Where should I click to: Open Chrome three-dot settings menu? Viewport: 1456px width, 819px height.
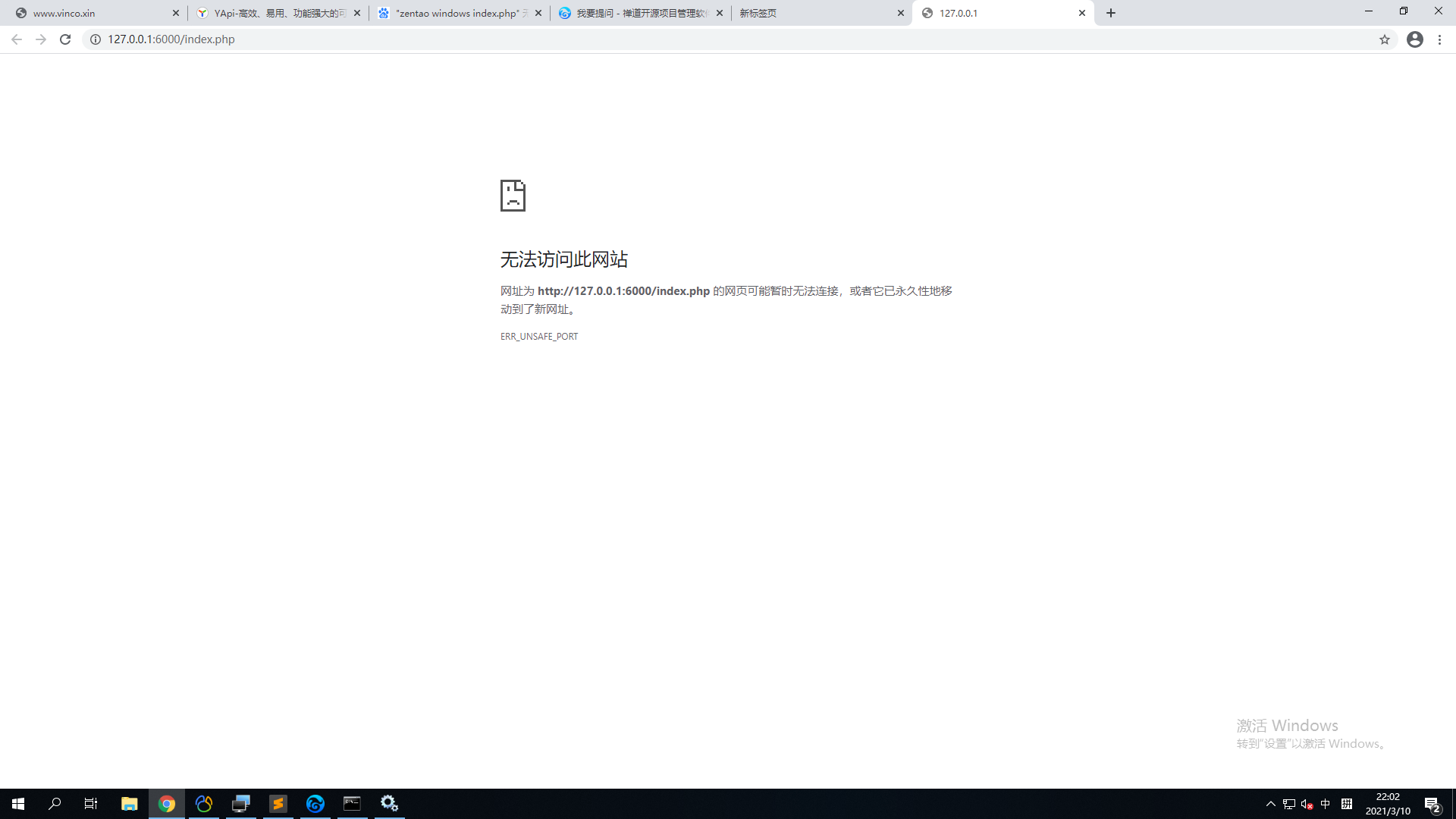click(x=1440, y=39)
